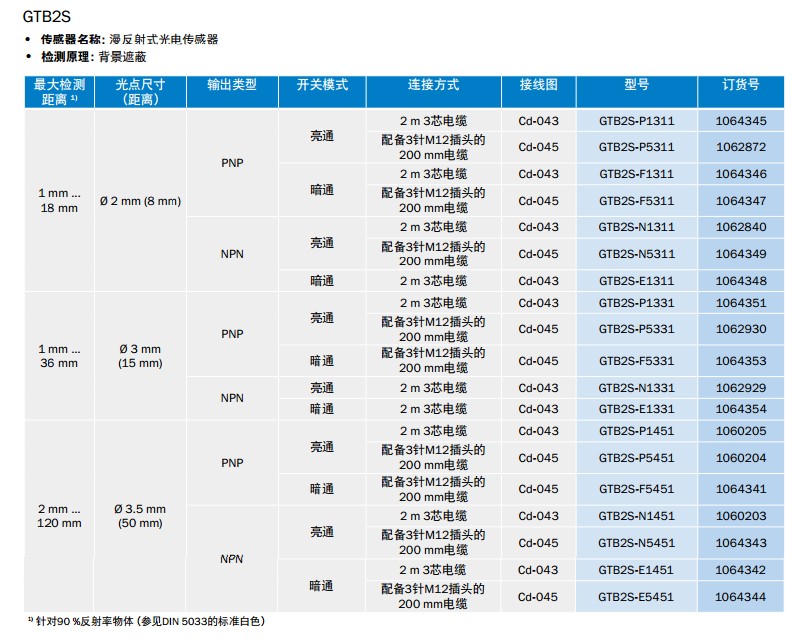Viewport: 804px width, 641px height.
Task: Click the Ø 3.5 mm (50 mm) cell
Action: point(140,516)
